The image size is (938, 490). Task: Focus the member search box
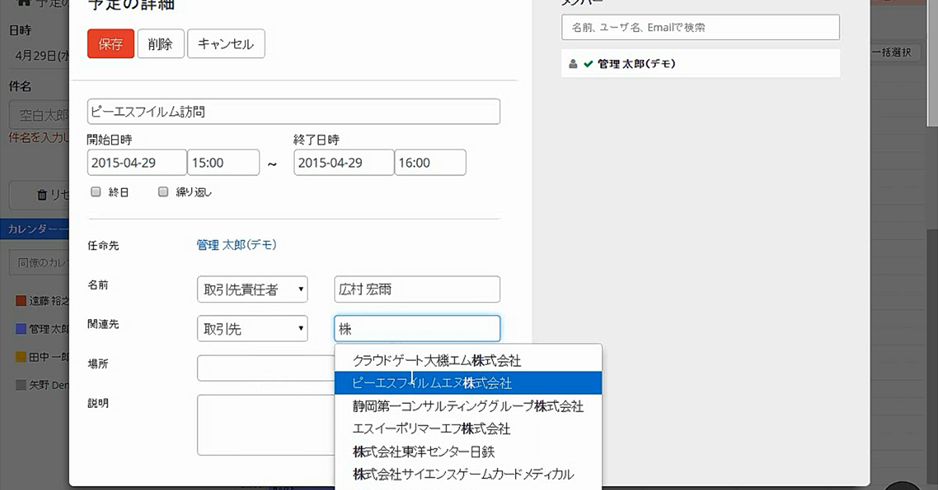(x=700, y=28)
